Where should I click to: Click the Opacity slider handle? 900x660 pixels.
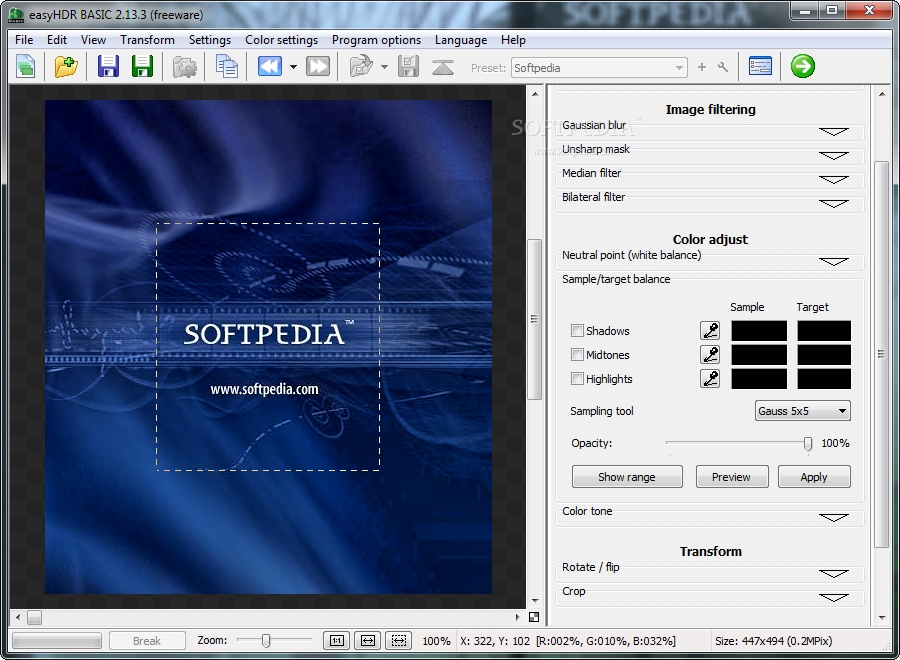tap(808, 444)
